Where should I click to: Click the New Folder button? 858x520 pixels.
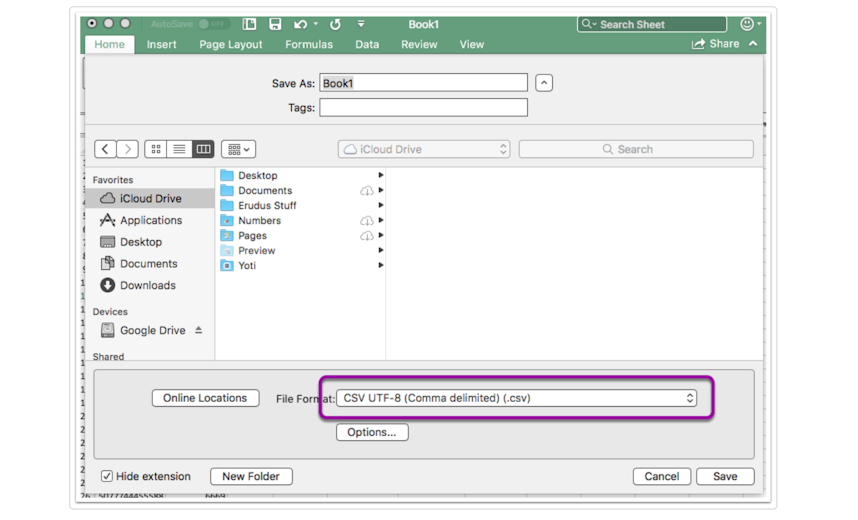click(x=251, y=476)
